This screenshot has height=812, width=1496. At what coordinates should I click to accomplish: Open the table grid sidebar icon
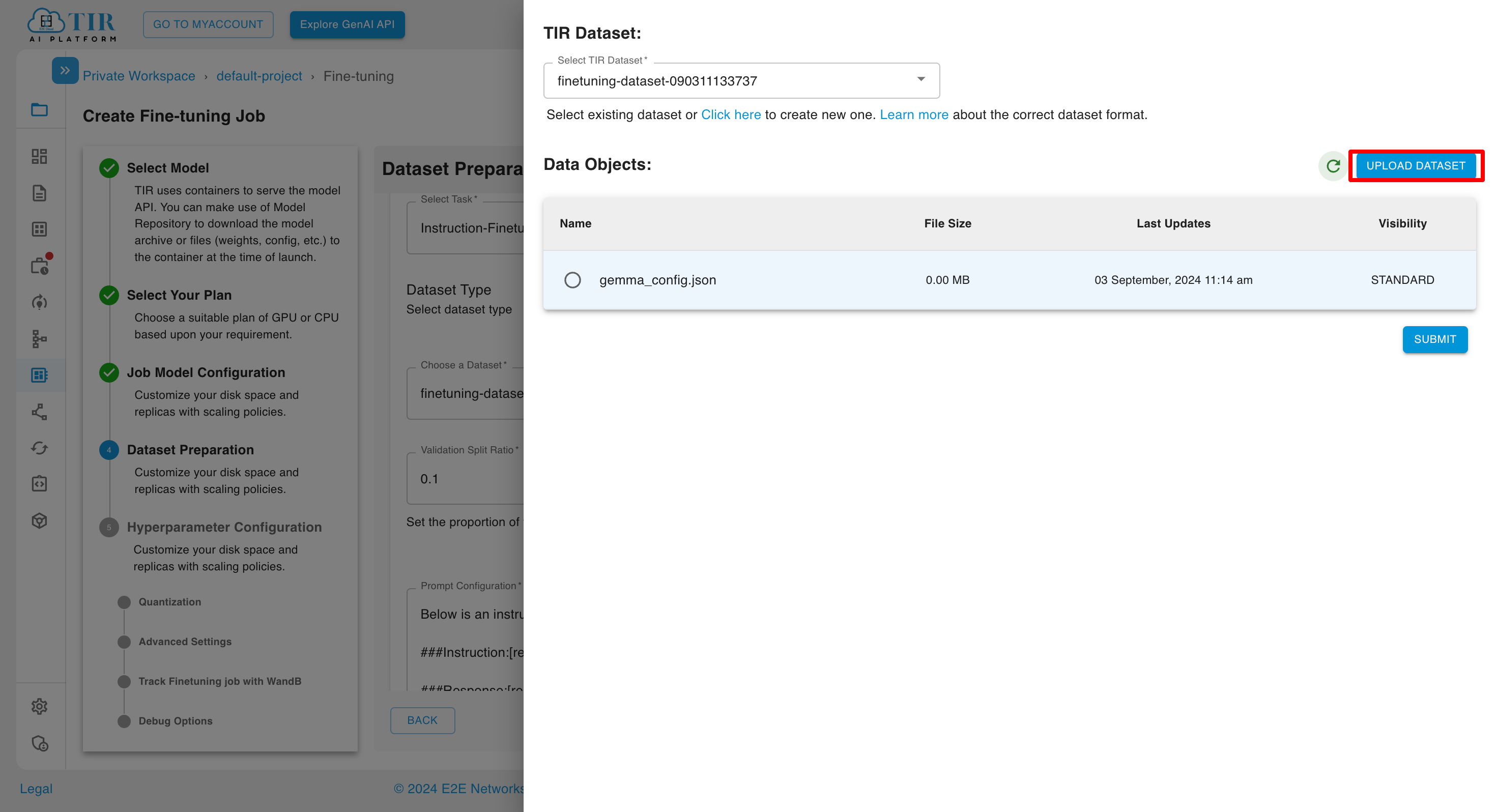pyautogui.click(x=40, y=229)
